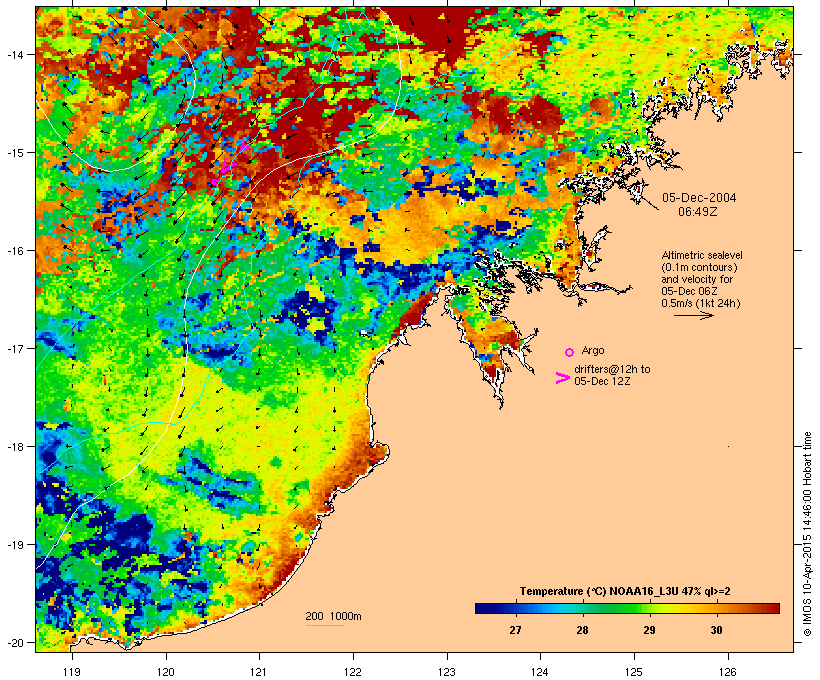
Task: Click the colorbar value 28
Action: coord(582,630)
